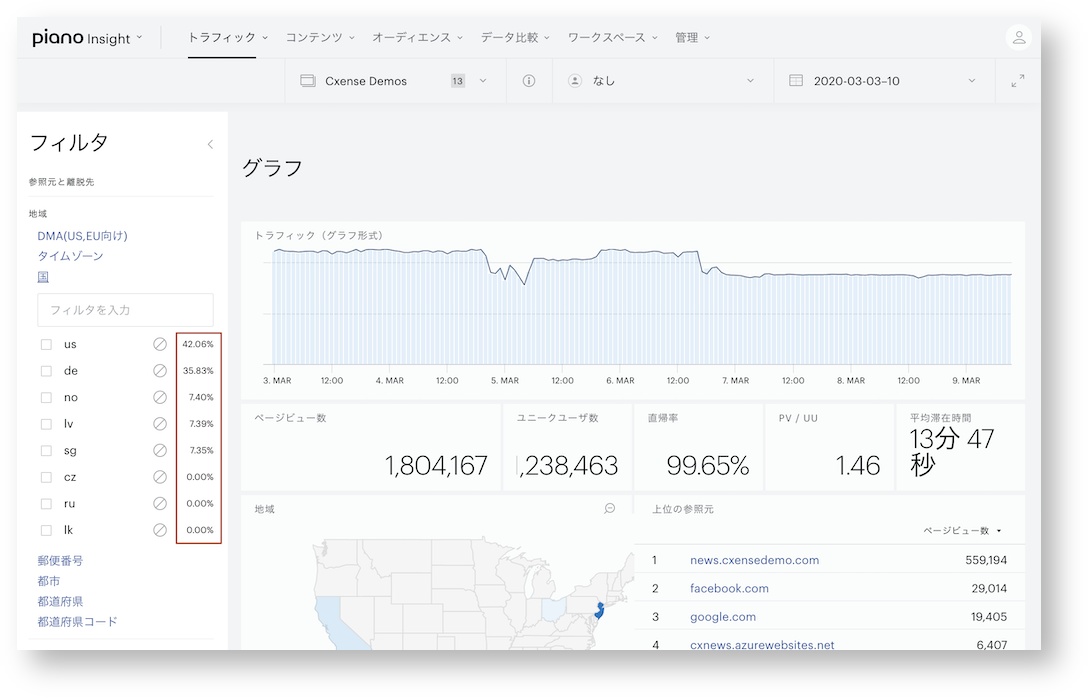Expand dashboard to full screen
This screenshot has width=1089, height=698.
(1017, 81)
